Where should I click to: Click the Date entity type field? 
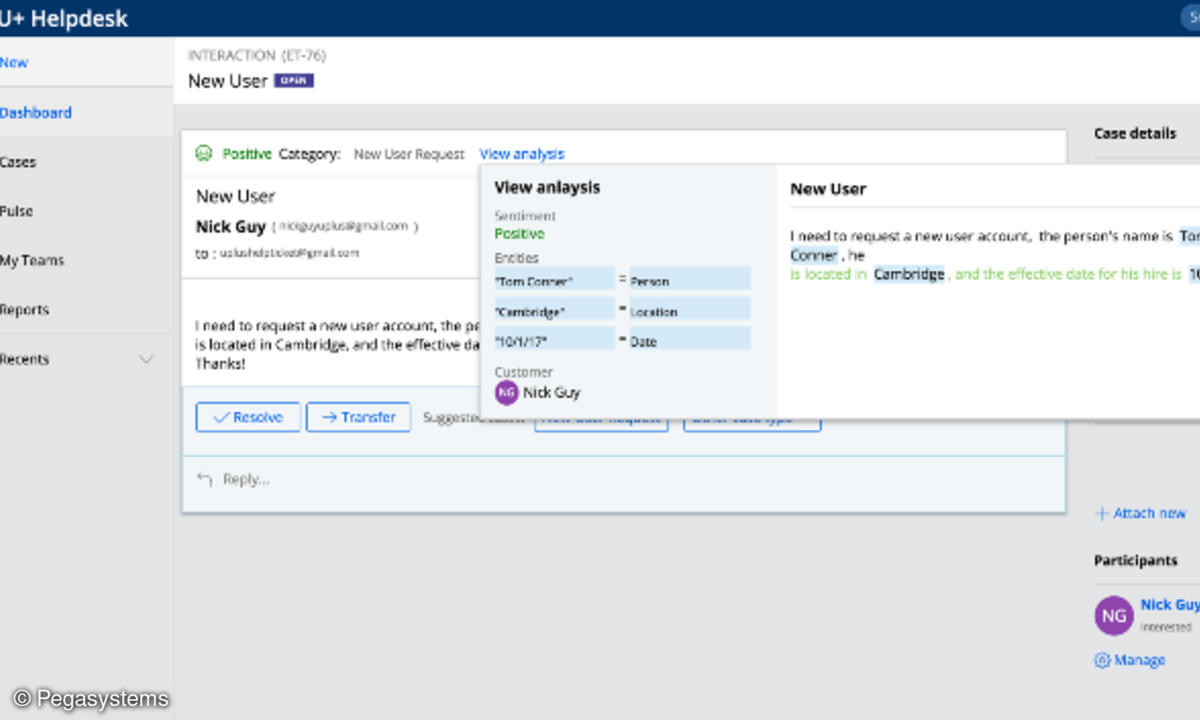pos(690,340)
